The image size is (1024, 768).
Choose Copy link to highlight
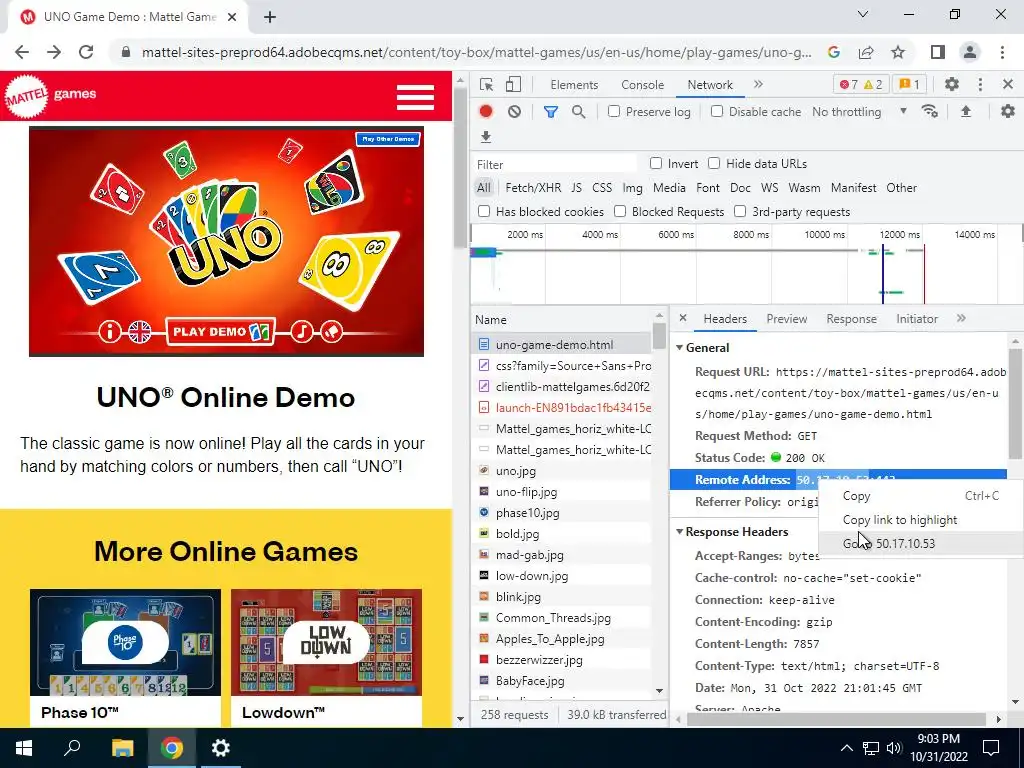[921, 520]
